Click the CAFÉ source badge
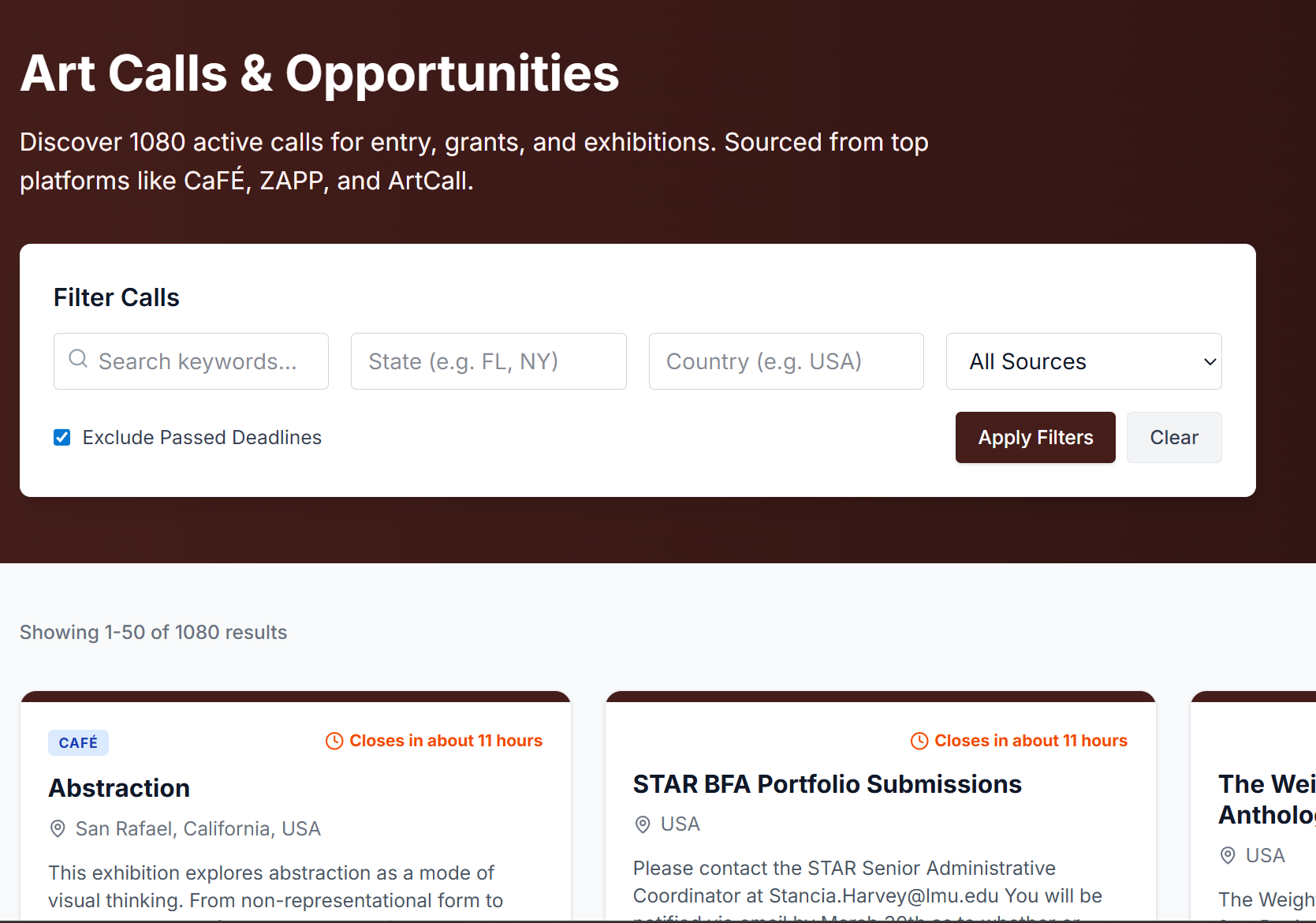 (78, 743)
